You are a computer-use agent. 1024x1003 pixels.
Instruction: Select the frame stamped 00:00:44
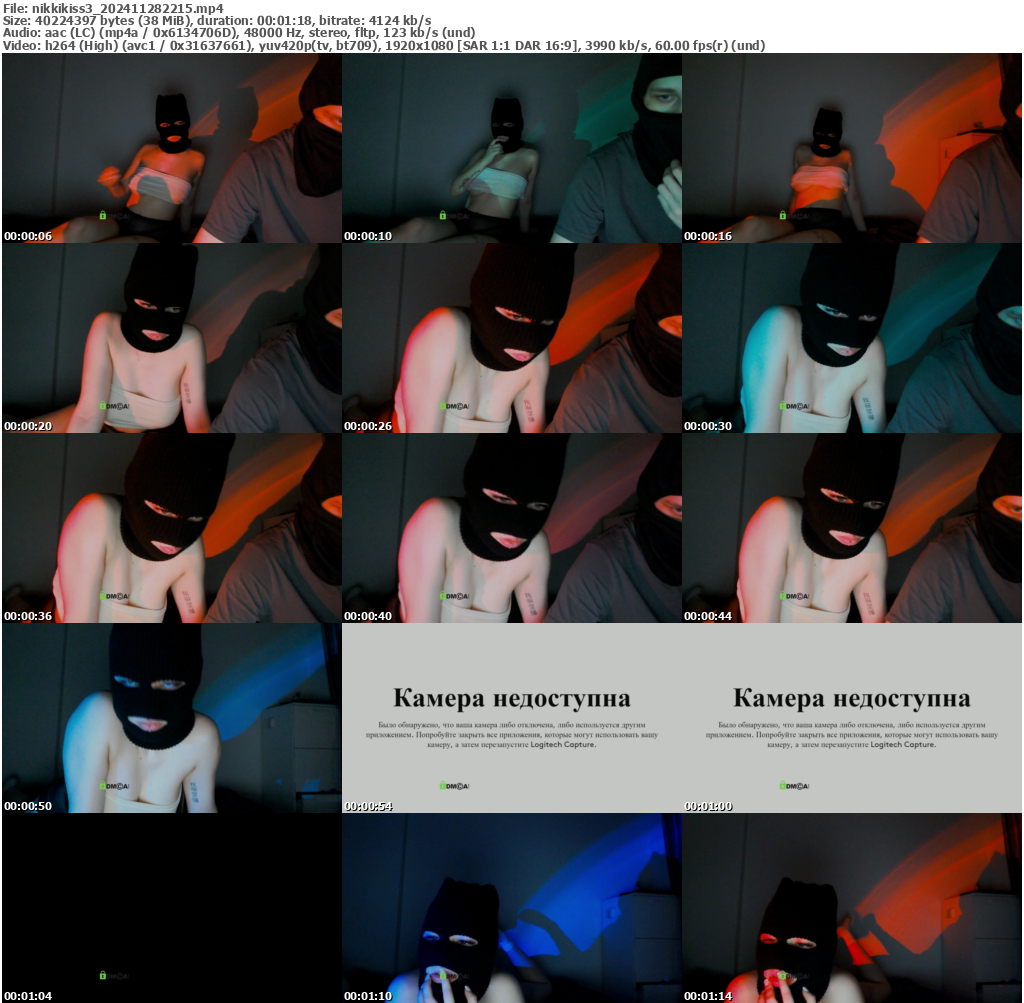[852, 528]
